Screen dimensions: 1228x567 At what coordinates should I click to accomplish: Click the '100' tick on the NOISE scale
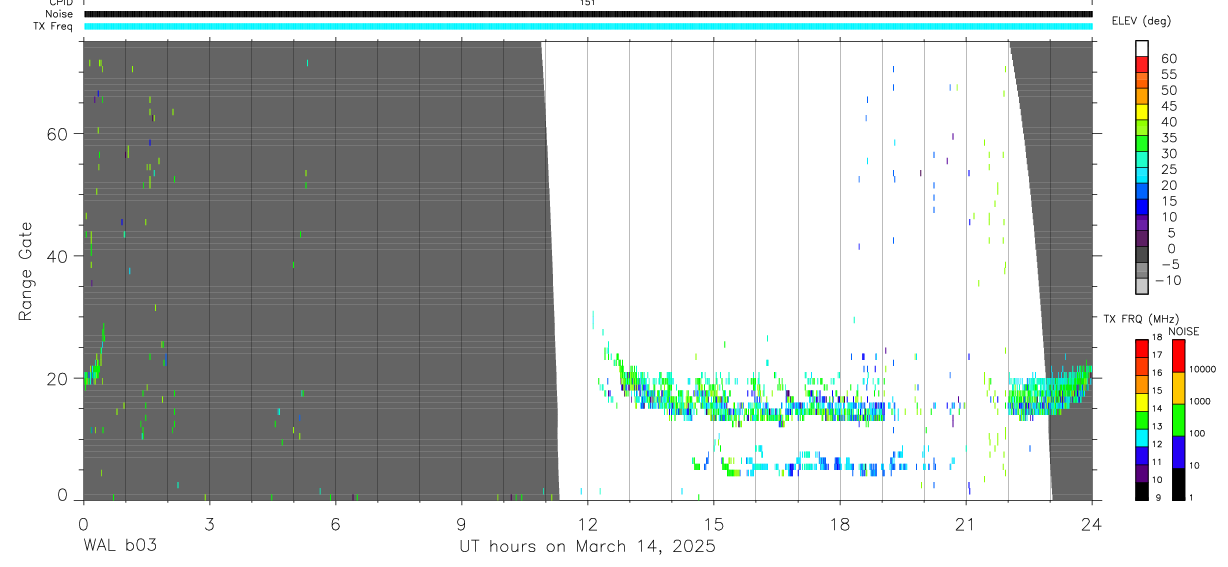(x=1197, y=433)
